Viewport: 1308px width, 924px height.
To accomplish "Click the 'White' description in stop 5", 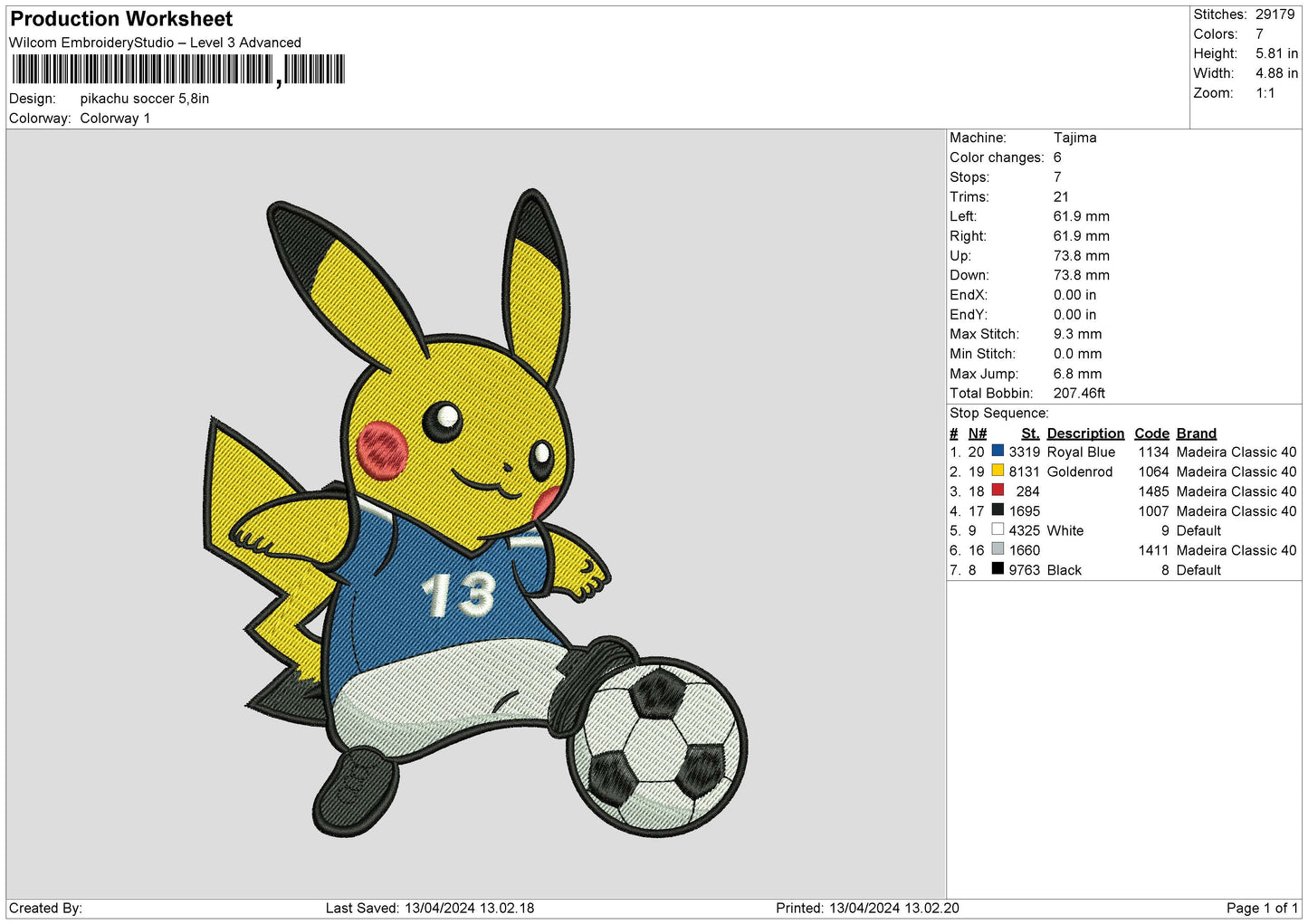I will [x=1065, y=531].
